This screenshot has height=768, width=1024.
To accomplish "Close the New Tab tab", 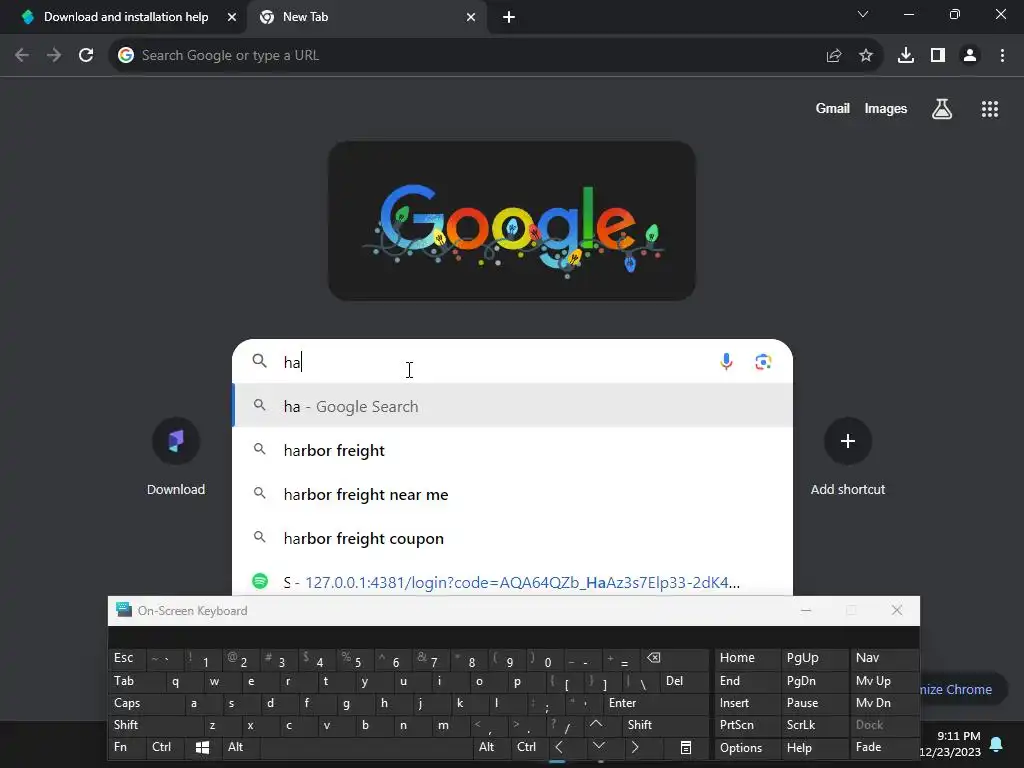I will (471, 17).
